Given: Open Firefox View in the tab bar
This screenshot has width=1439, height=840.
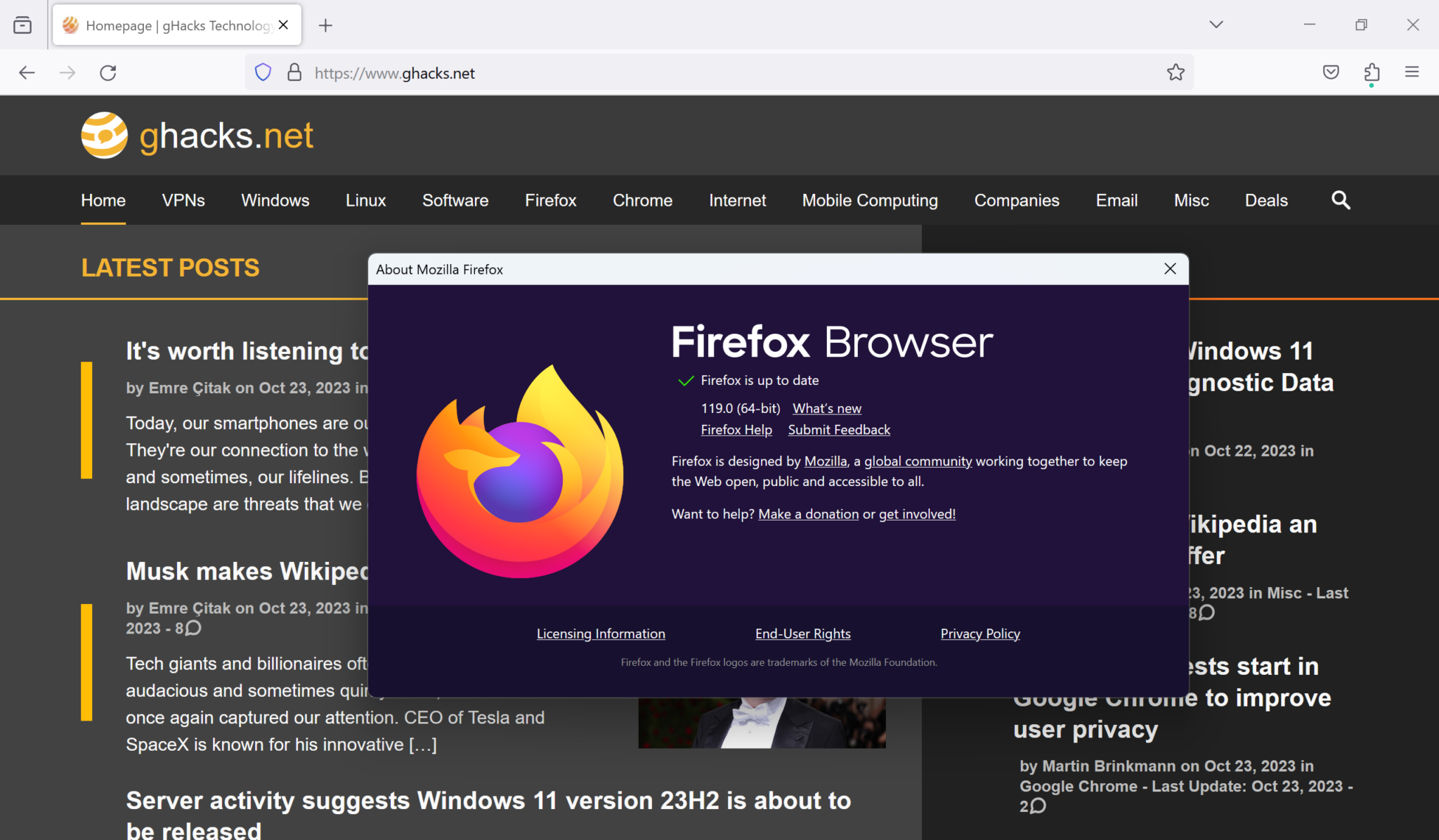Looking at the screenshot, I should (22, 25).
